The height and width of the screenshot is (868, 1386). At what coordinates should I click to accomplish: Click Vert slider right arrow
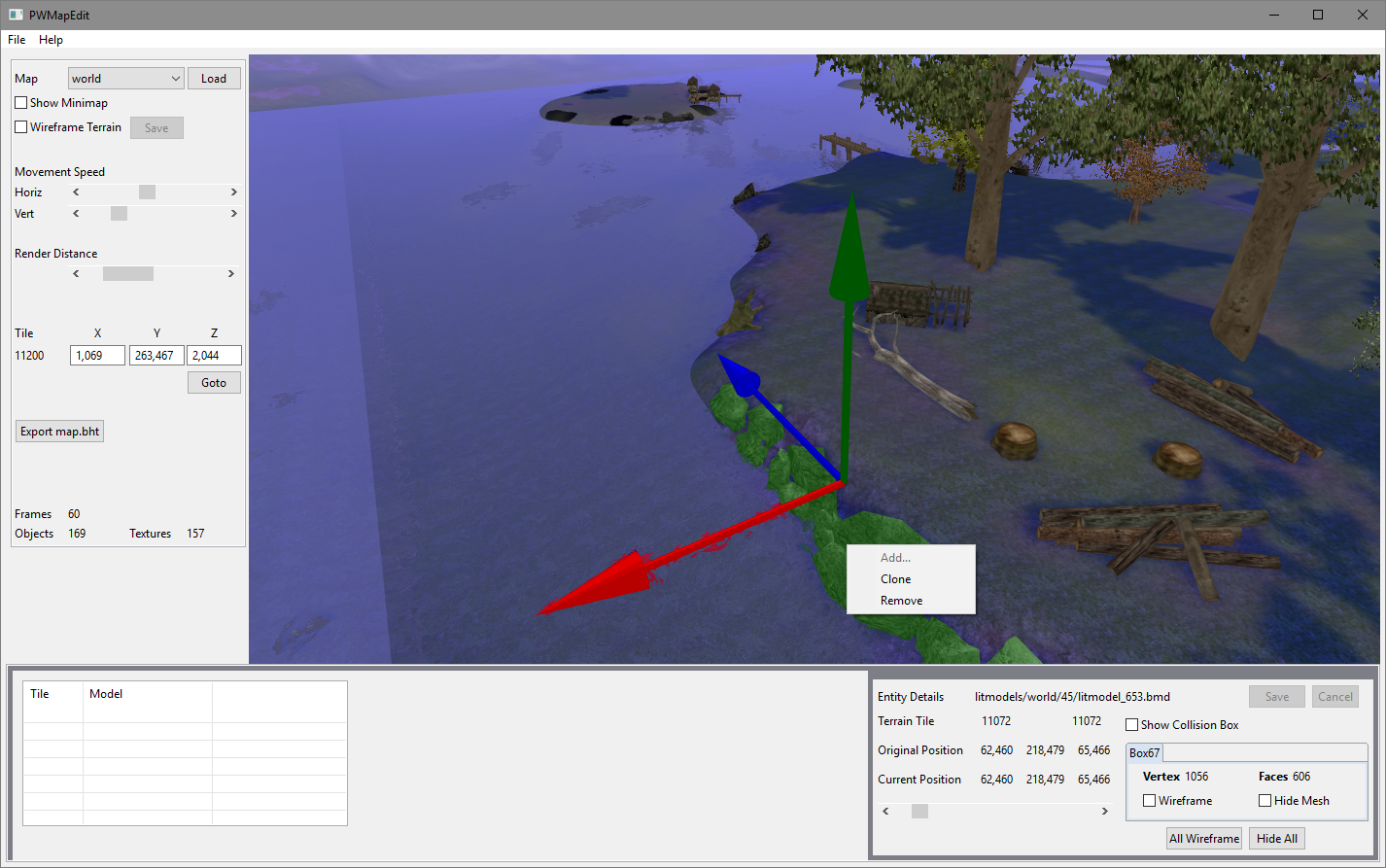pyautogui.click(x=233, y=214)
